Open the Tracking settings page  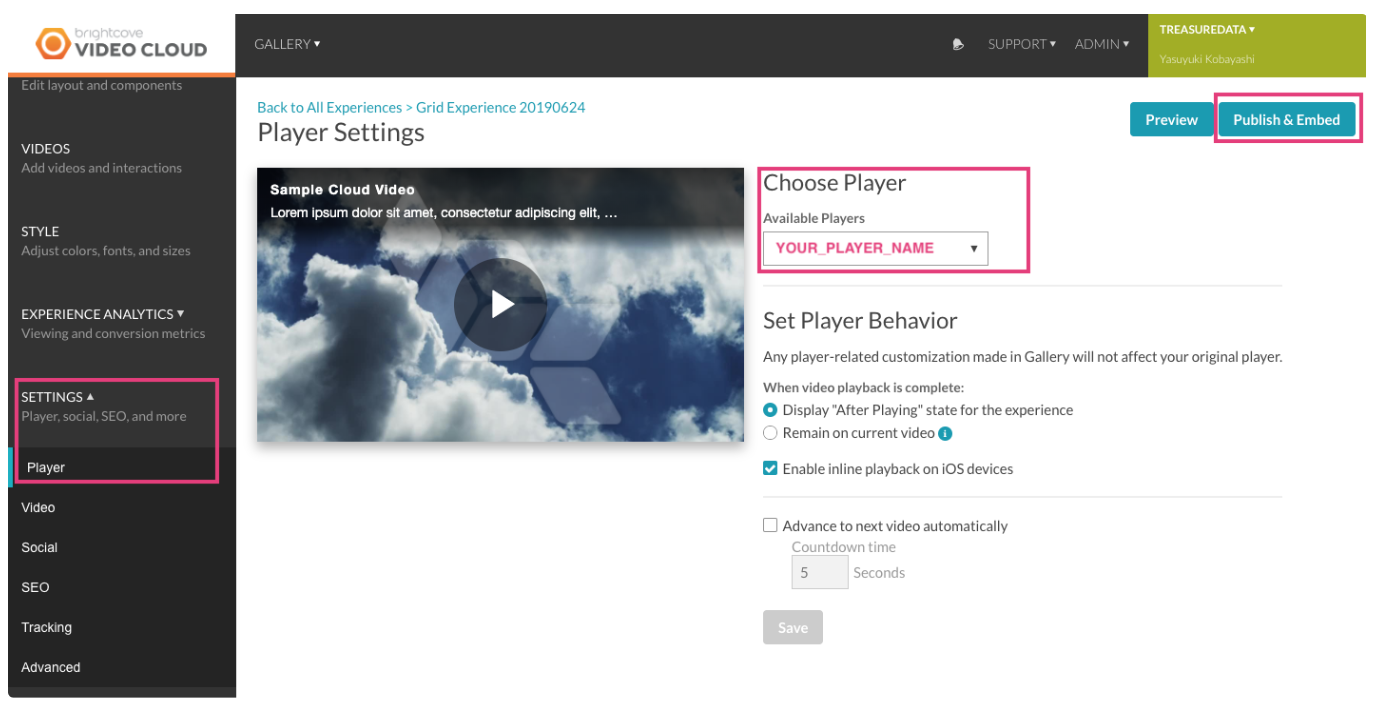[x=47, y=627]
